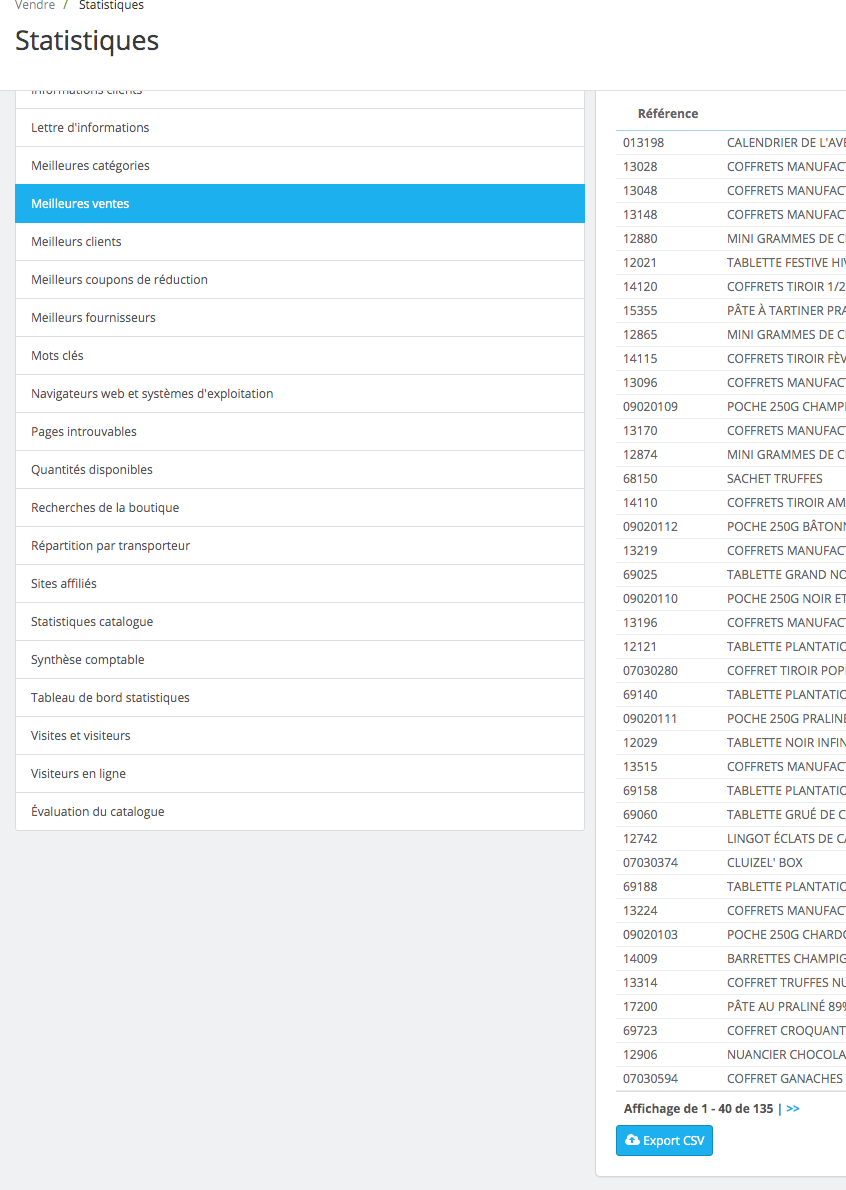Click reference 15355 cell
This screenshot has height=1190, width=846.
point(640,310)
